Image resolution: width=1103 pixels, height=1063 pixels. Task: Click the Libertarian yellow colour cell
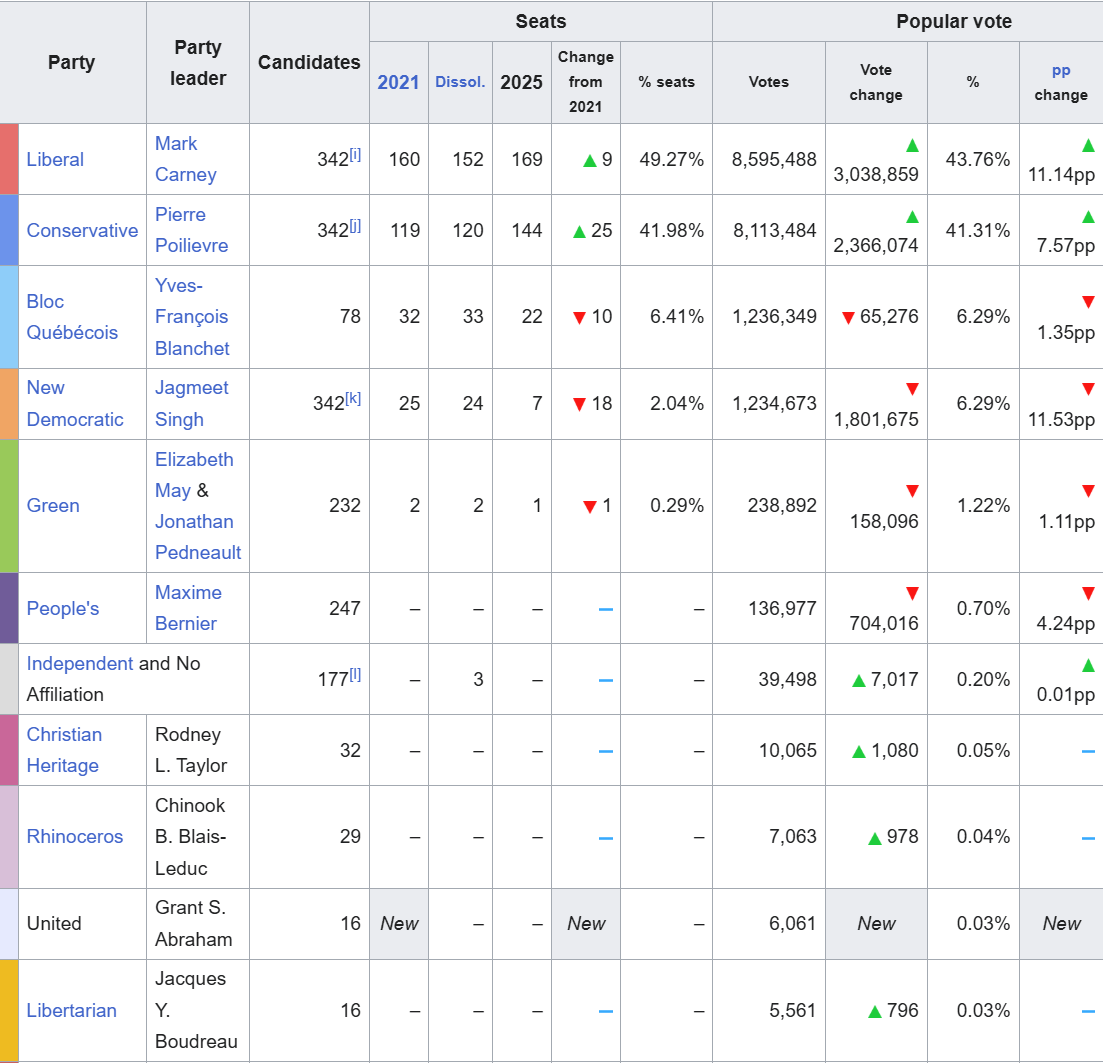(x=9, y=1010)
